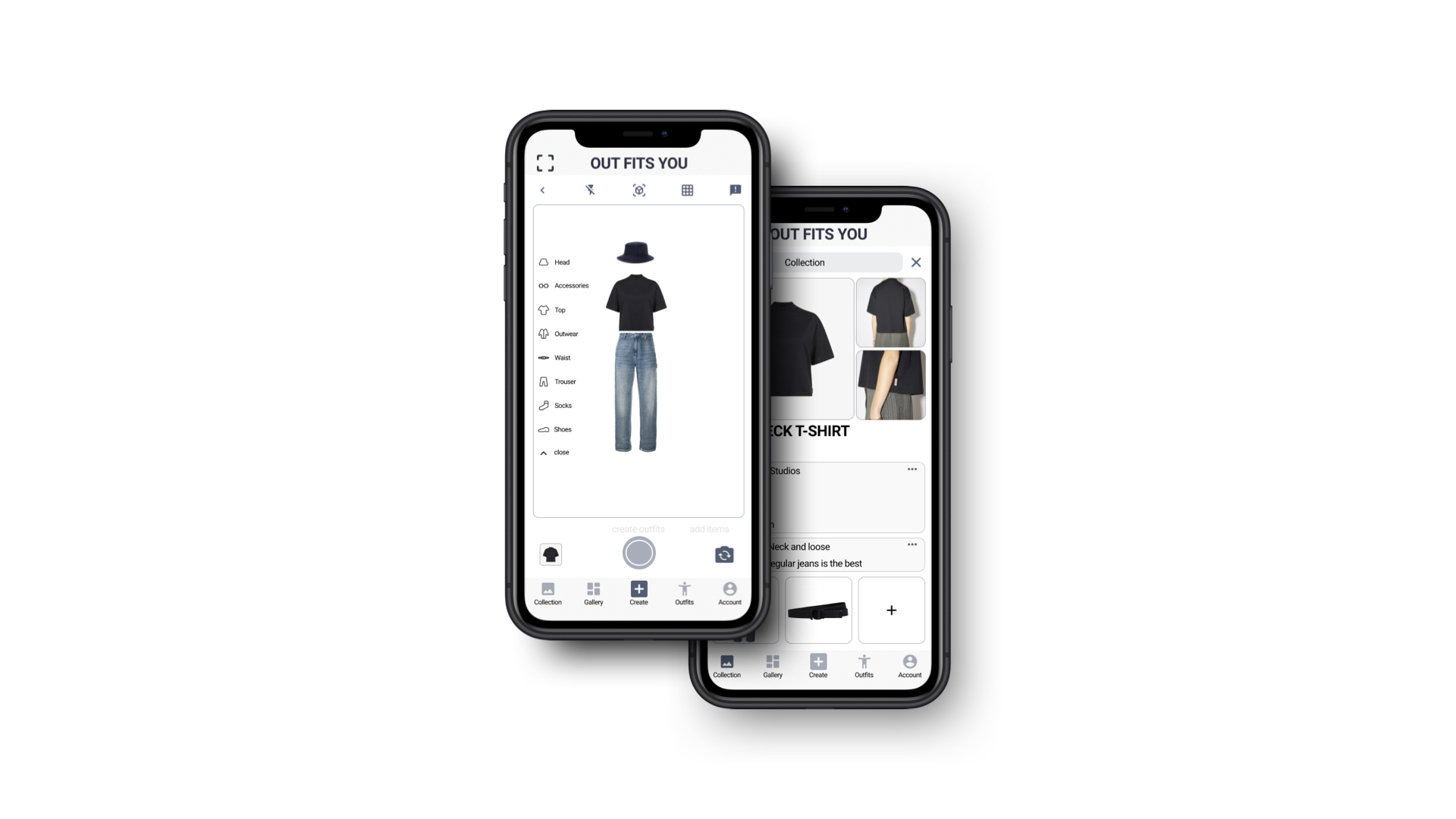Viewport: 1456px width, 819px height.
Task: Tap the grid view icon
Action: click(688, 190)
